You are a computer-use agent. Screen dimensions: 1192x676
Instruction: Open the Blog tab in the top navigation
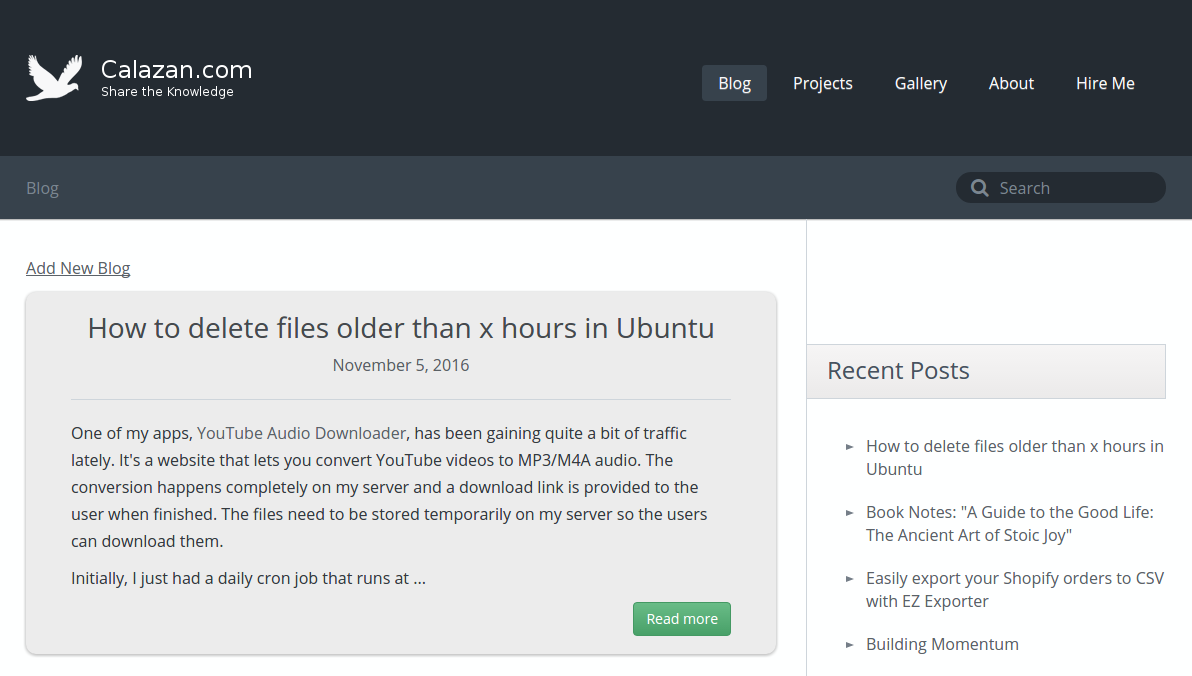click(734, 83)
